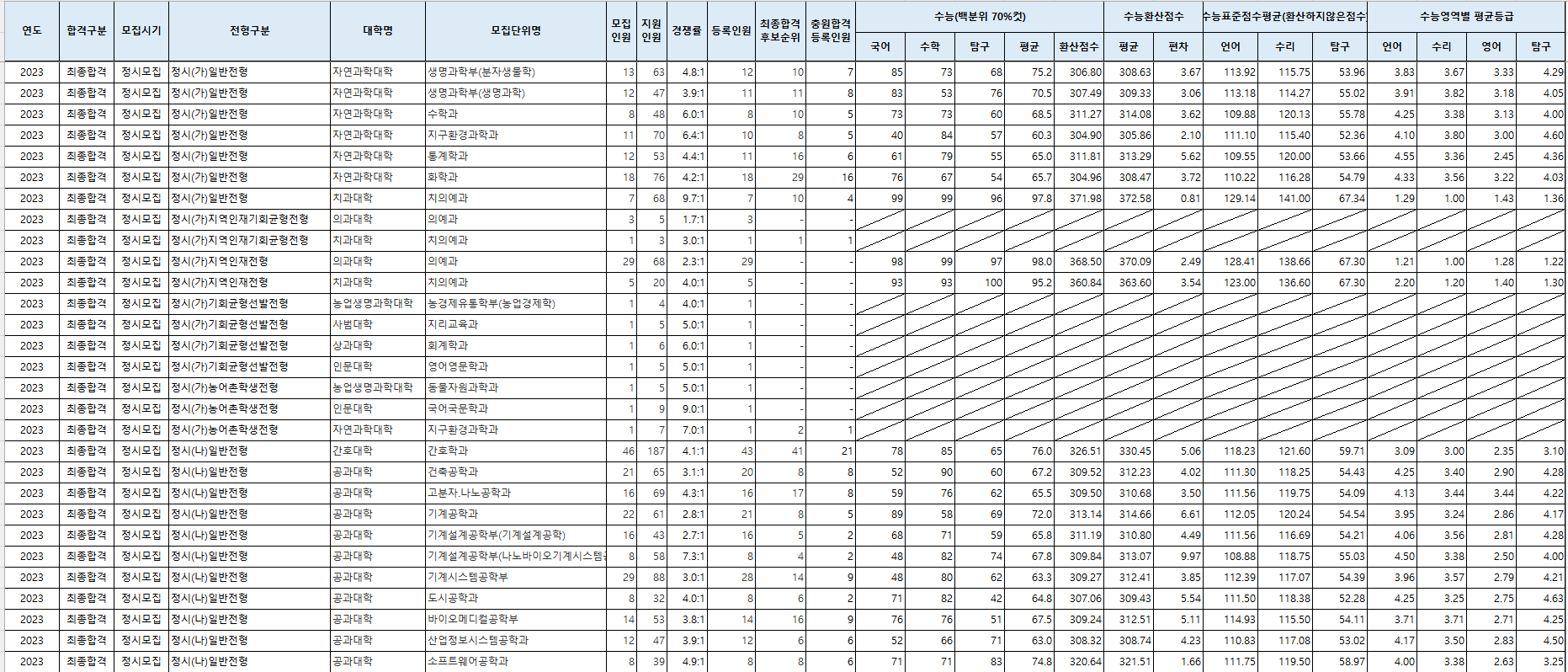Select the 경쟁률 header cell

(x=687, y=30)
